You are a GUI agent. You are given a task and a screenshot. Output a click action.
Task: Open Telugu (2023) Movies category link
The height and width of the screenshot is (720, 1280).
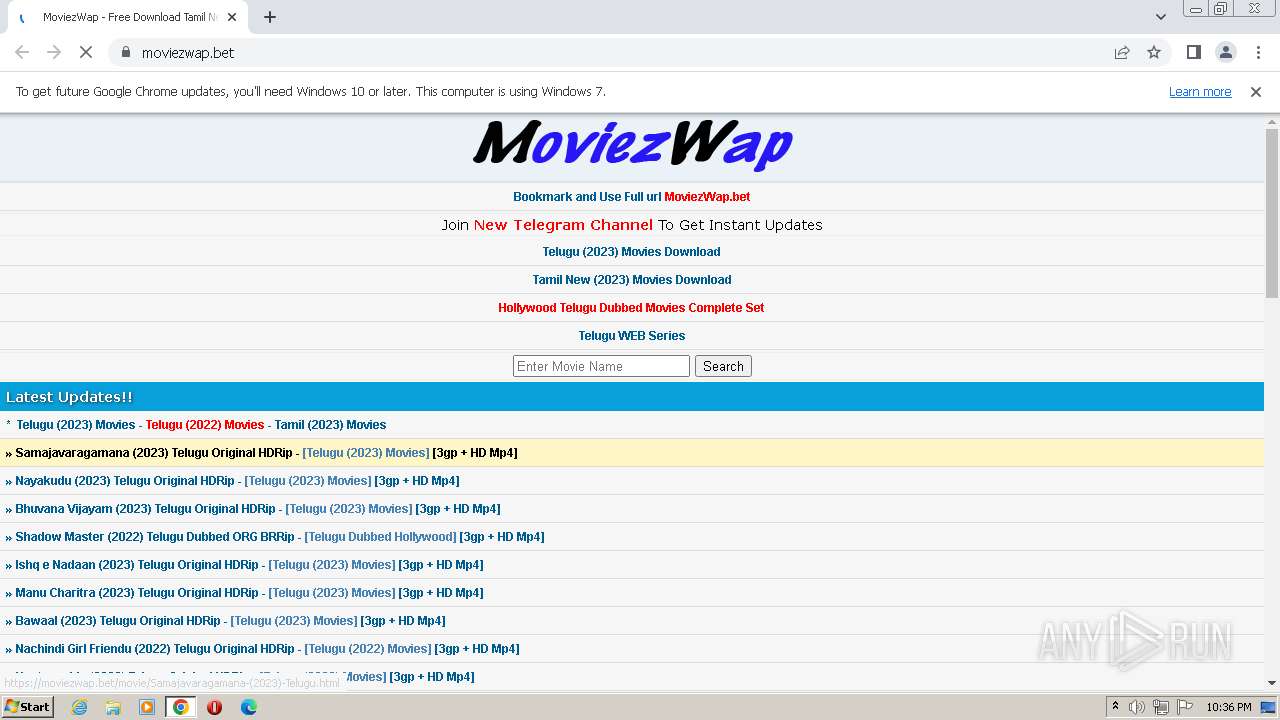coord(76,425)
